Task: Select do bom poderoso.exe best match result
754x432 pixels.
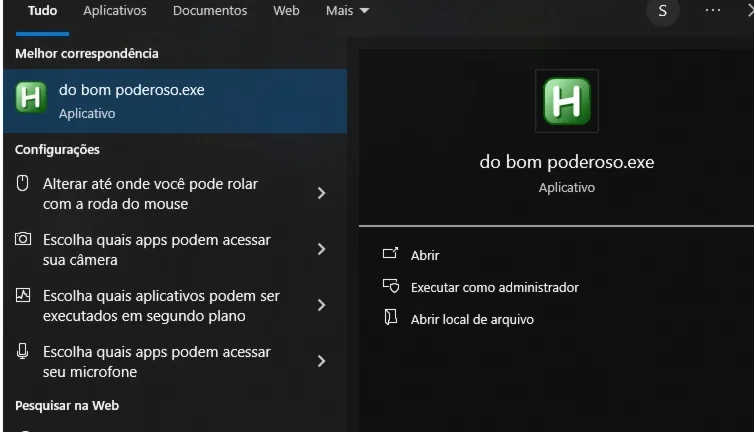Action: (175, 101)
